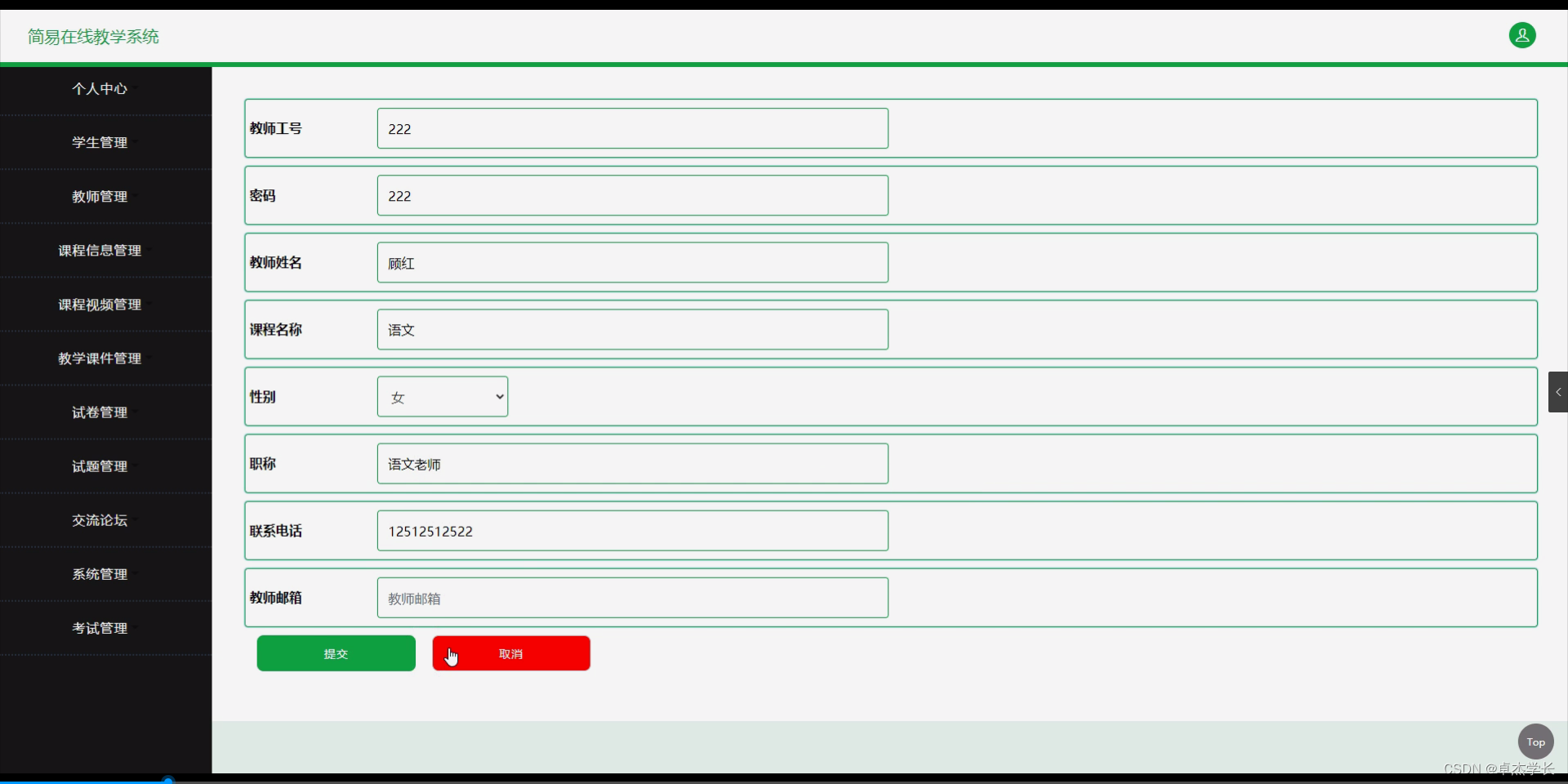The image size is (1568, 784).
Task: Open 交流论坛 menu item
Action: (100, 519)
